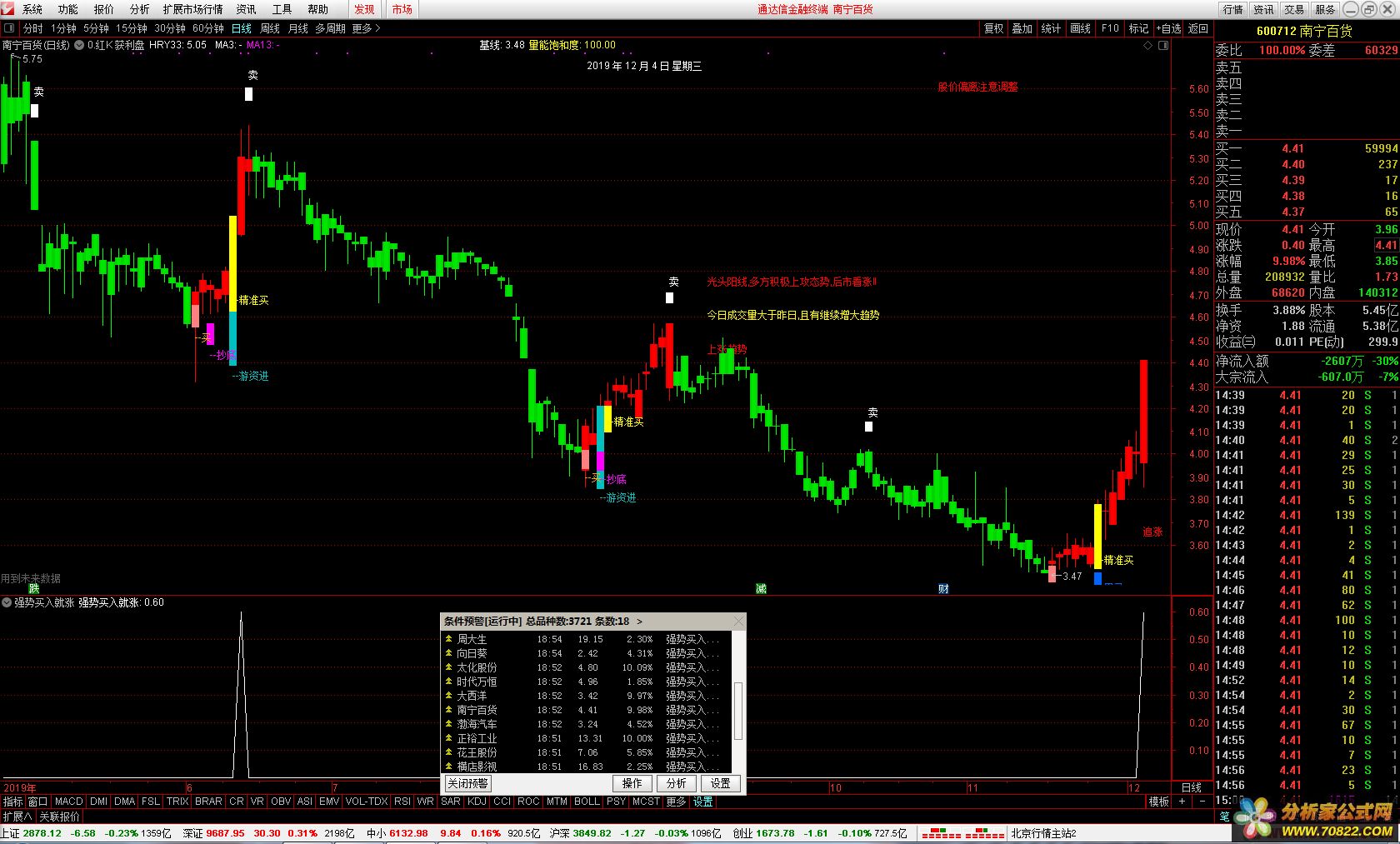Click the minus zoom button next to 模板
The image size is (1400, 844).
tap(1202, 802)
